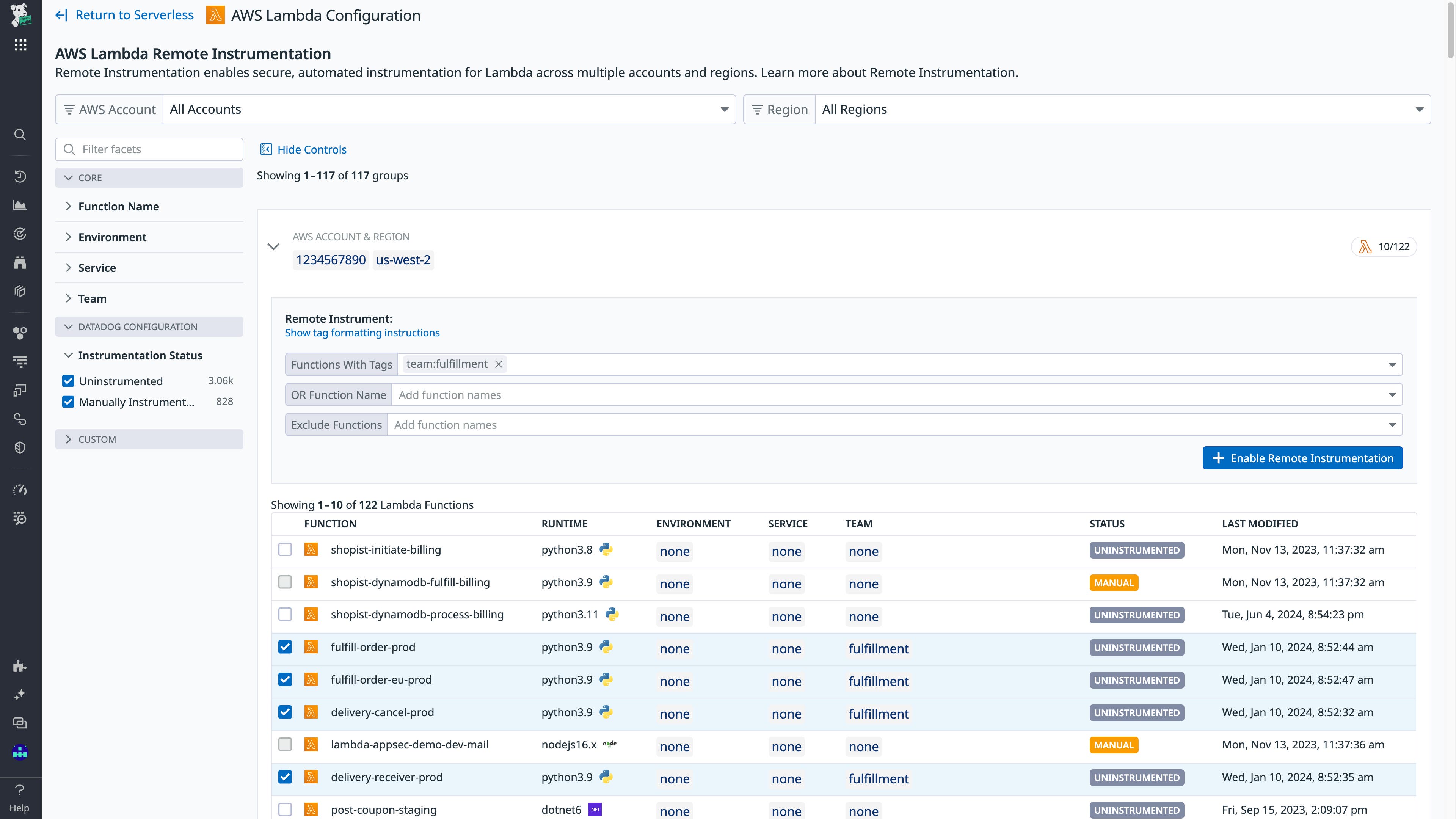The width and height of the screenshot is (1456, 819).
Task: Open the Metrics charts sidebar icon
Action: [x=20, y=205]
